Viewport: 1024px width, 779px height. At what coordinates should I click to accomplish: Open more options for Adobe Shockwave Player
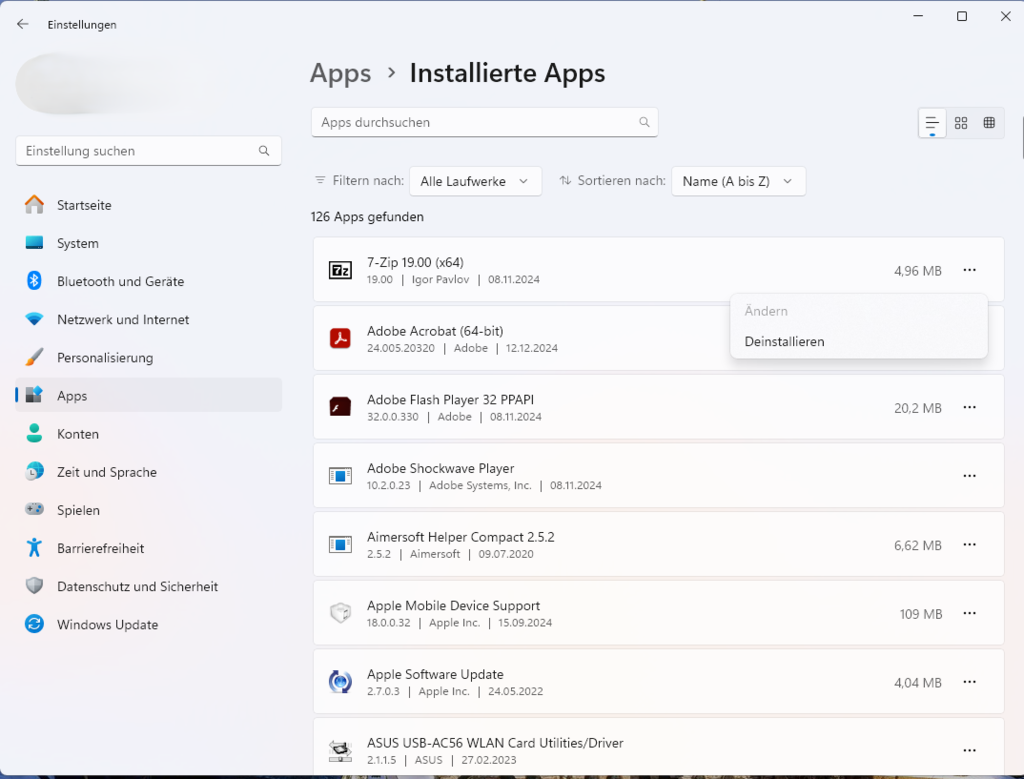pos(970,476)
